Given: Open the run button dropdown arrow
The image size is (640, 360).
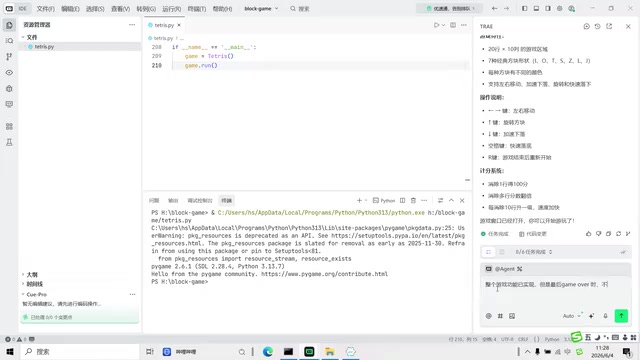Looking at the screenshot, I should pyautogui.click(x=443, y=25).
